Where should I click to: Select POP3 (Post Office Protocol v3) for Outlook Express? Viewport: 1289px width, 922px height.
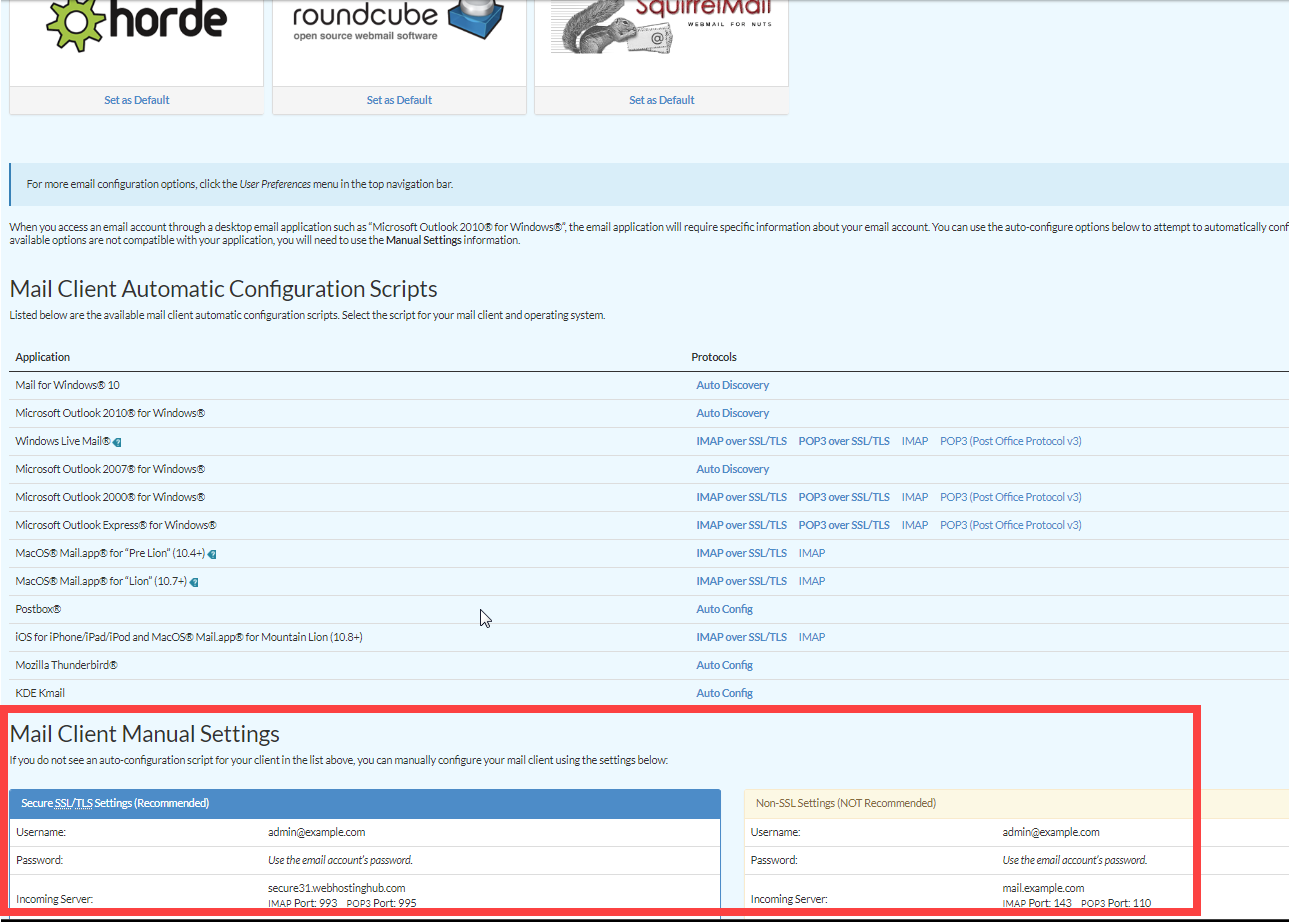pyautogui.click(x=1010, y=525)
